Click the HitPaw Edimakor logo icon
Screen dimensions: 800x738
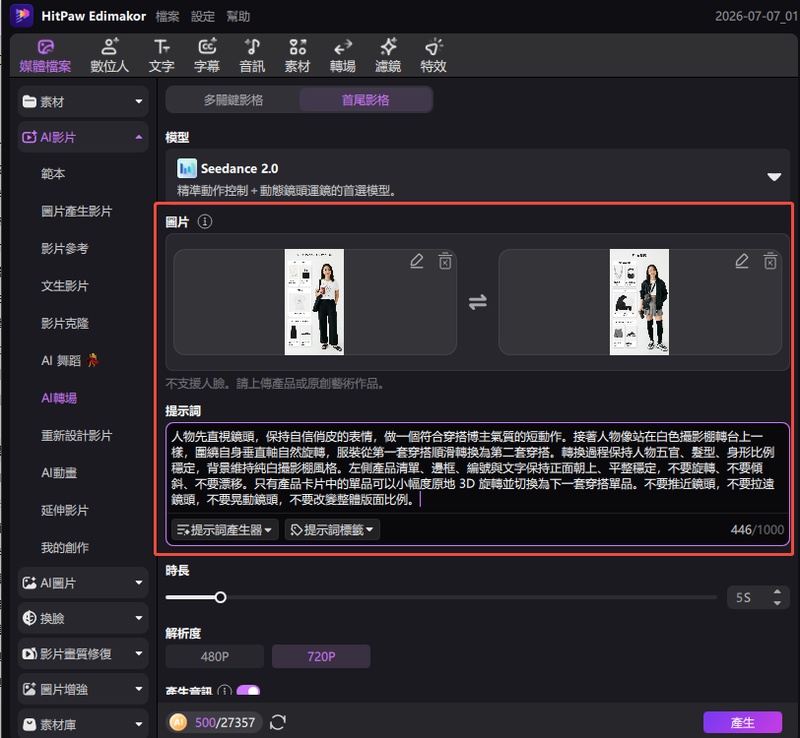pyautogui.click(x=21, y=16)
